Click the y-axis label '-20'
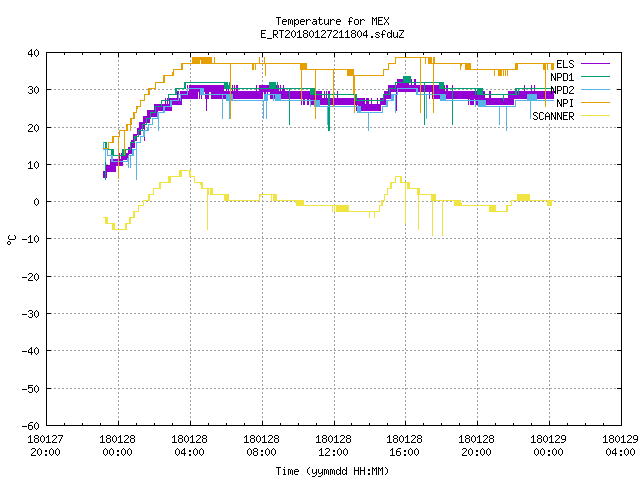 point(31,277)
